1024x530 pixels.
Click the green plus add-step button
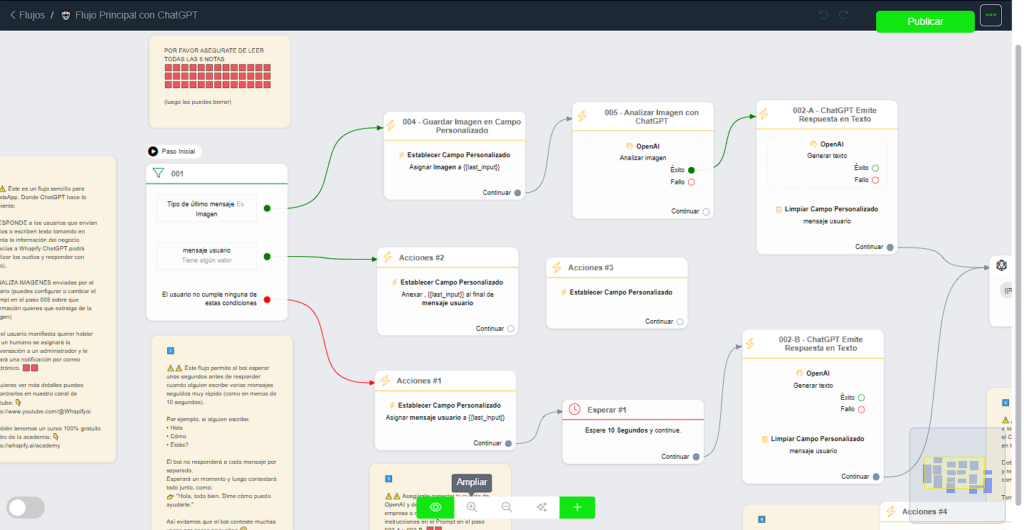[577, 507]
